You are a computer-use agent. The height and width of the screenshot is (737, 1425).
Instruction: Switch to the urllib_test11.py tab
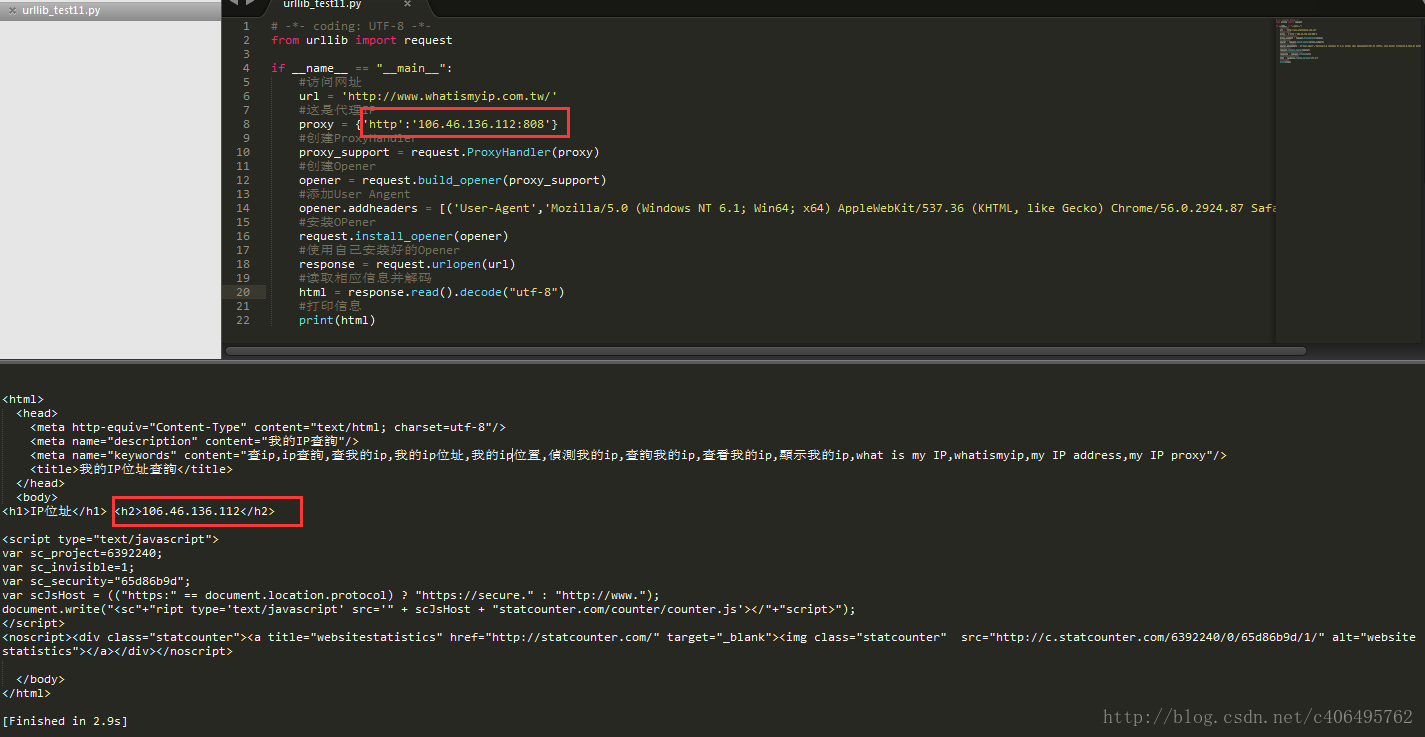tap(323, 5)
